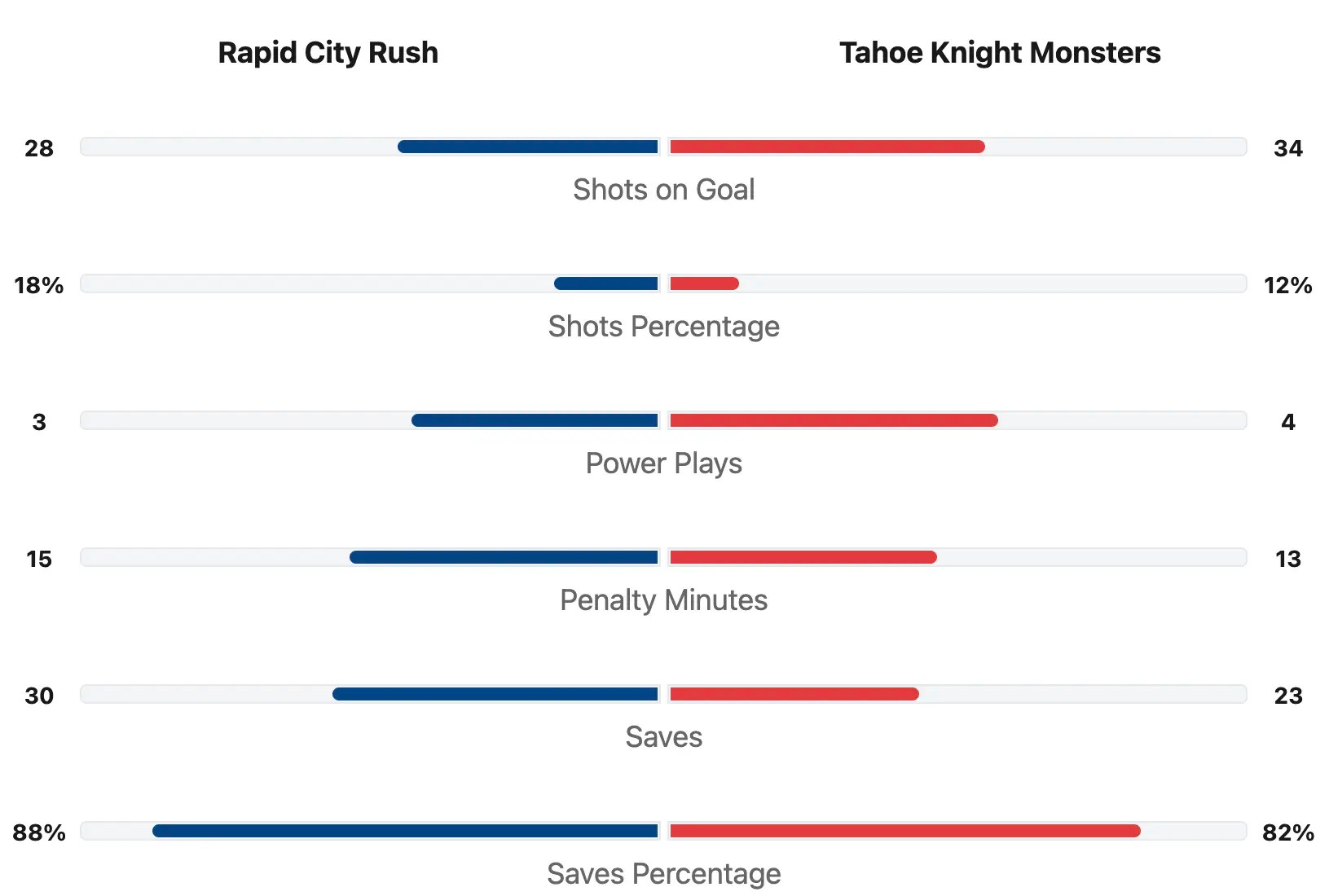Click the red Saves bar
This screenshot has height=896, width=1329.
pos(794,694)
